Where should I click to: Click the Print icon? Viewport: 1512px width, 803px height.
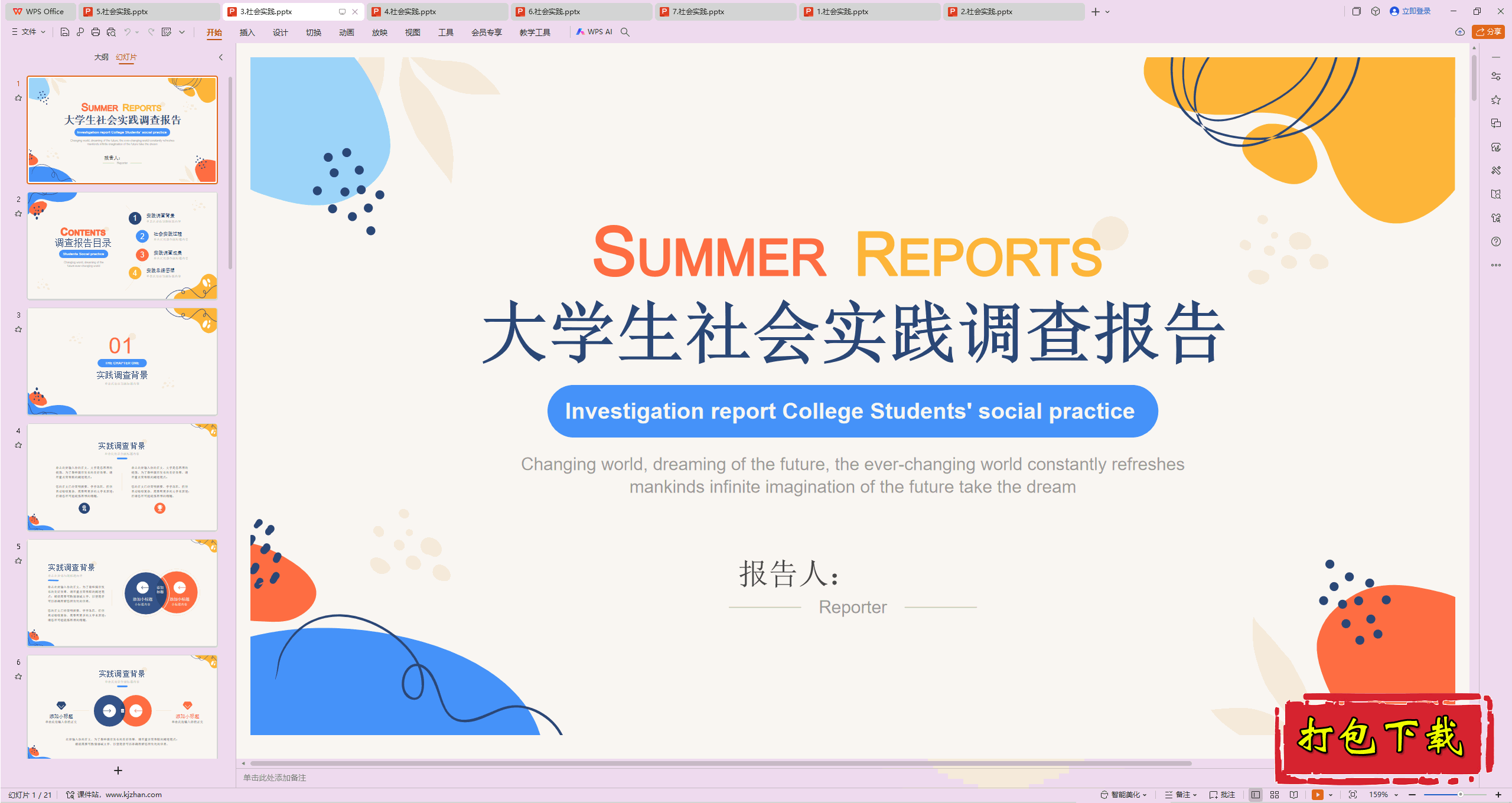[96, 32]
